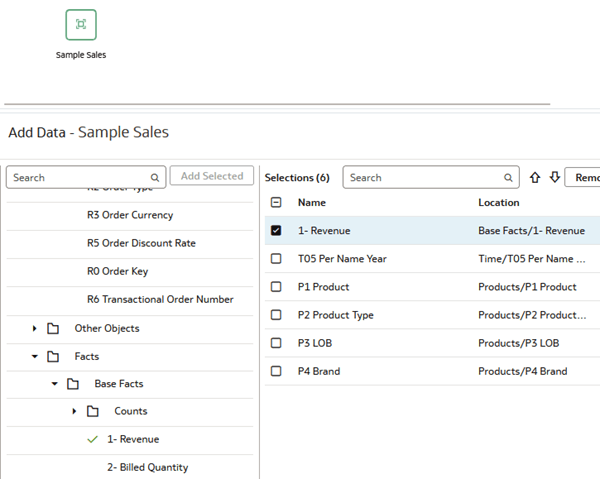Collapse the Facts tree node
Viewport: 600px width, 479px height.
coord(34,356)
